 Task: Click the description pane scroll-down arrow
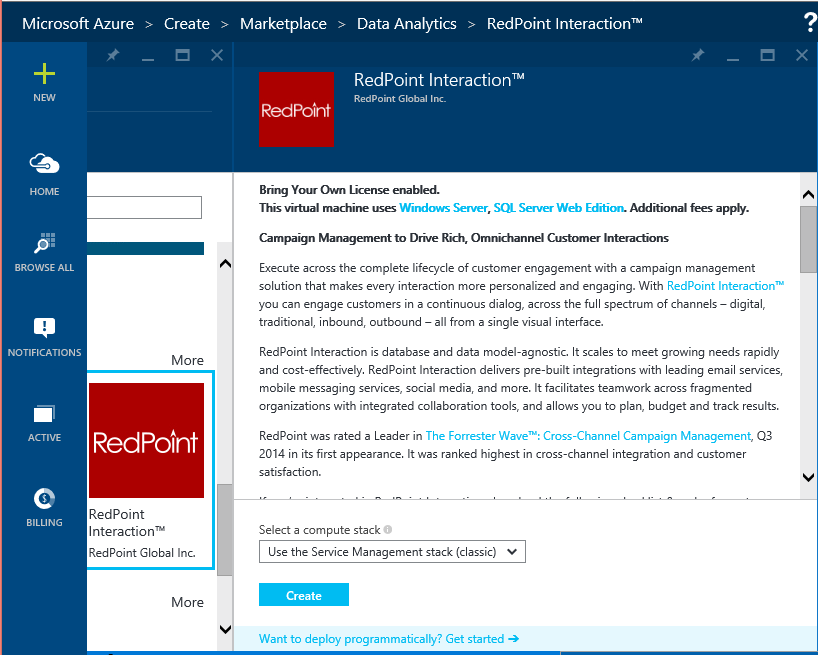[x=809, y=478]
